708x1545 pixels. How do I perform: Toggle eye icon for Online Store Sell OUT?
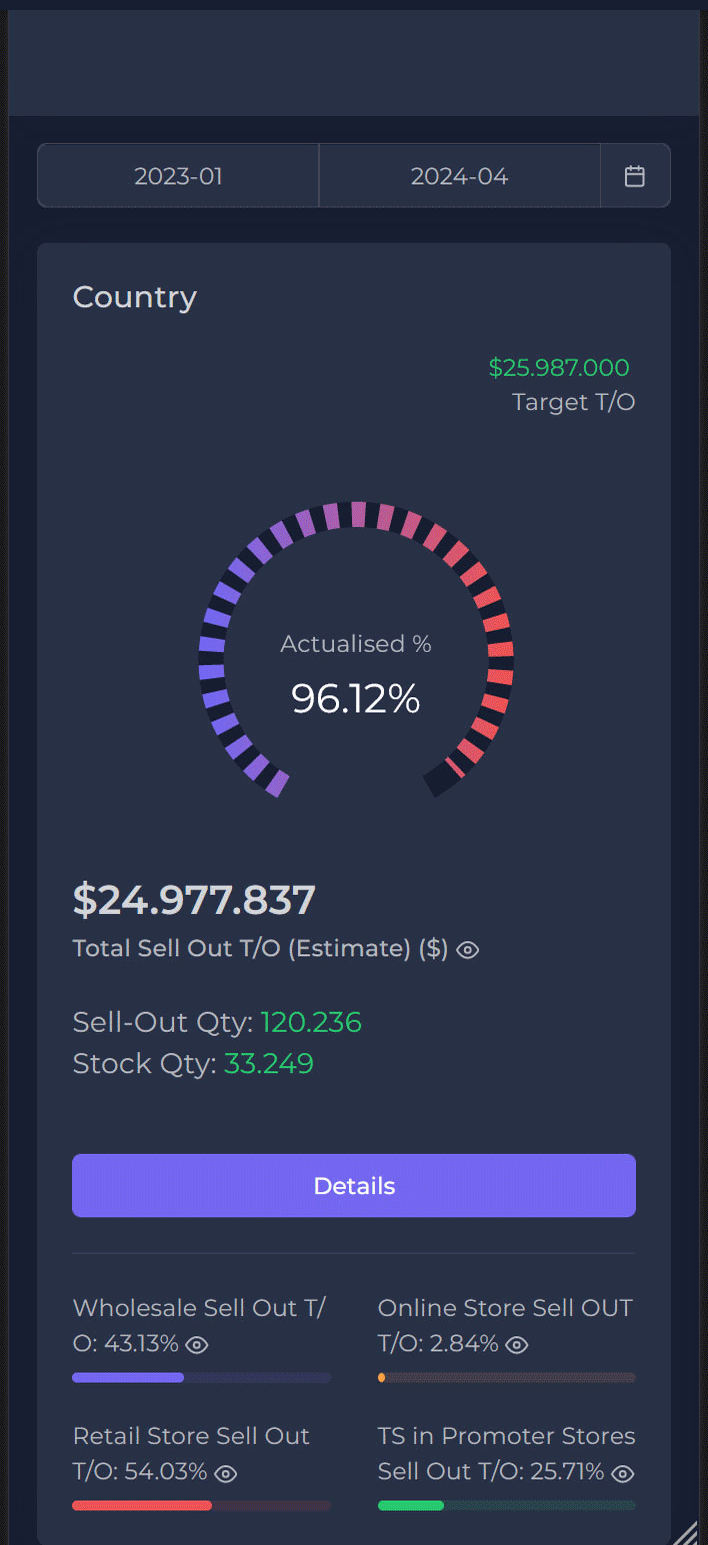(516, 1345)
